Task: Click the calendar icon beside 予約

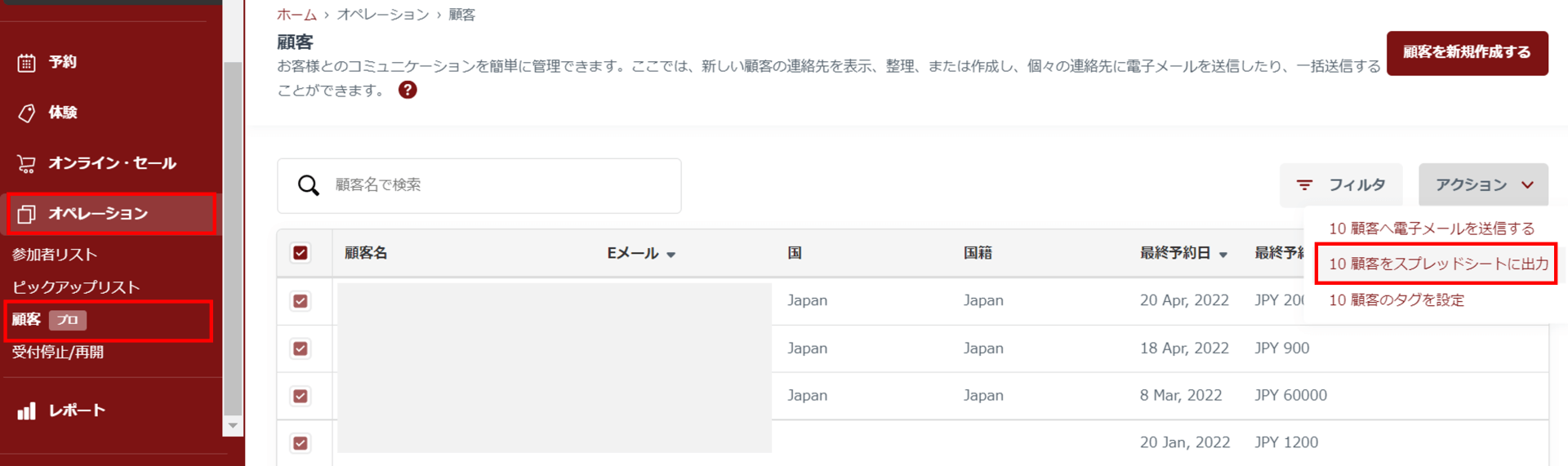Action: click(x=26, y=63)
